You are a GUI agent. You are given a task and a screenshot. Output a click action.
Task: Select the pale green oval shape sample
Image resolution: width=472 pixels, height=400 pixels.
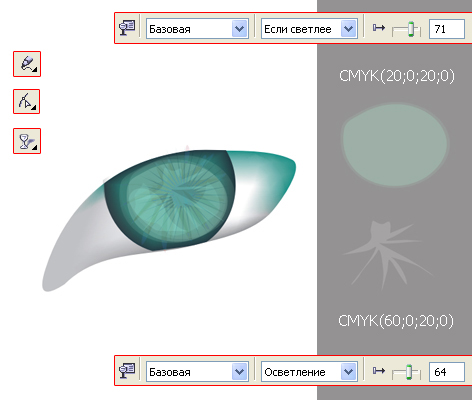click(x=395, y=144)
